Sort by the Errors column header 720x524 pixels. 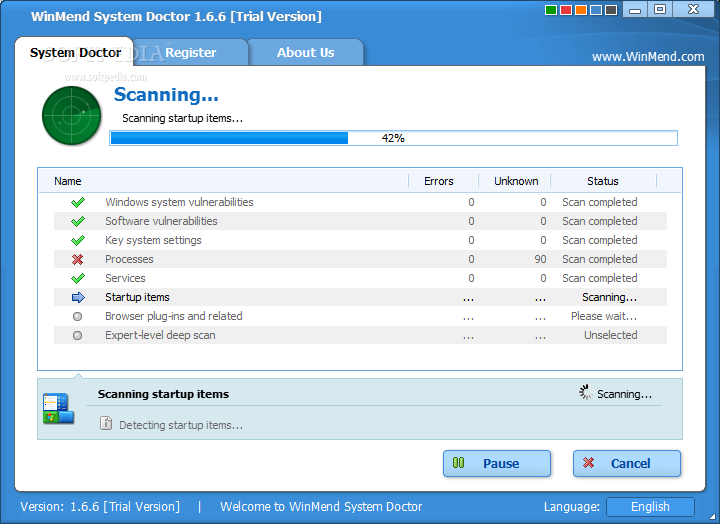click(439, 181)
